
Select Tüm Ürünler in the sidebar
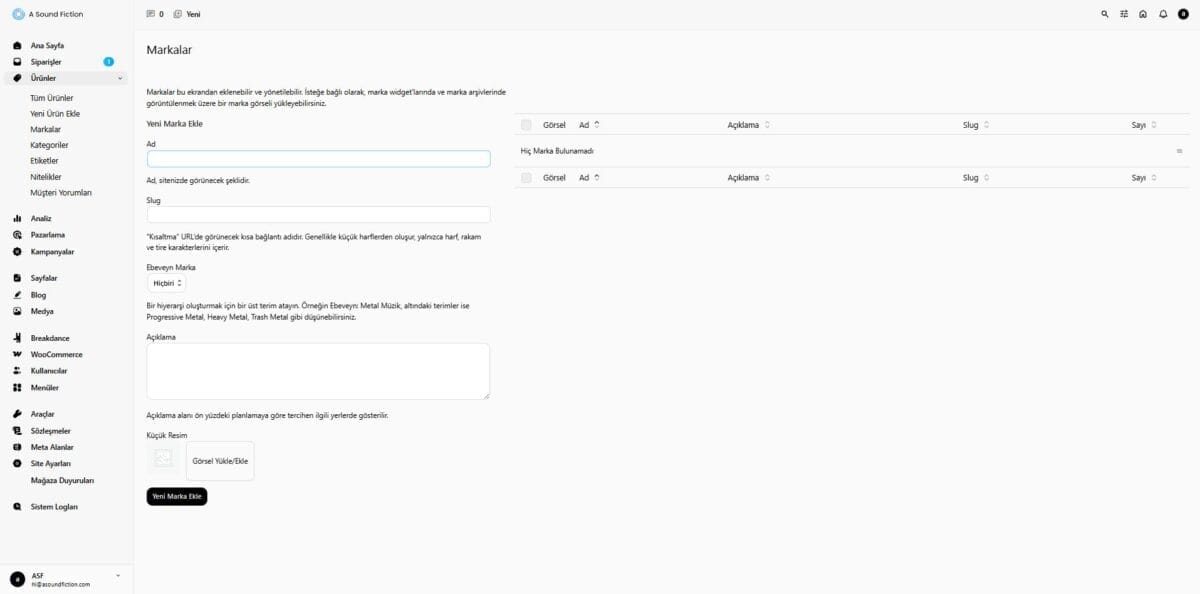[52, 98]
